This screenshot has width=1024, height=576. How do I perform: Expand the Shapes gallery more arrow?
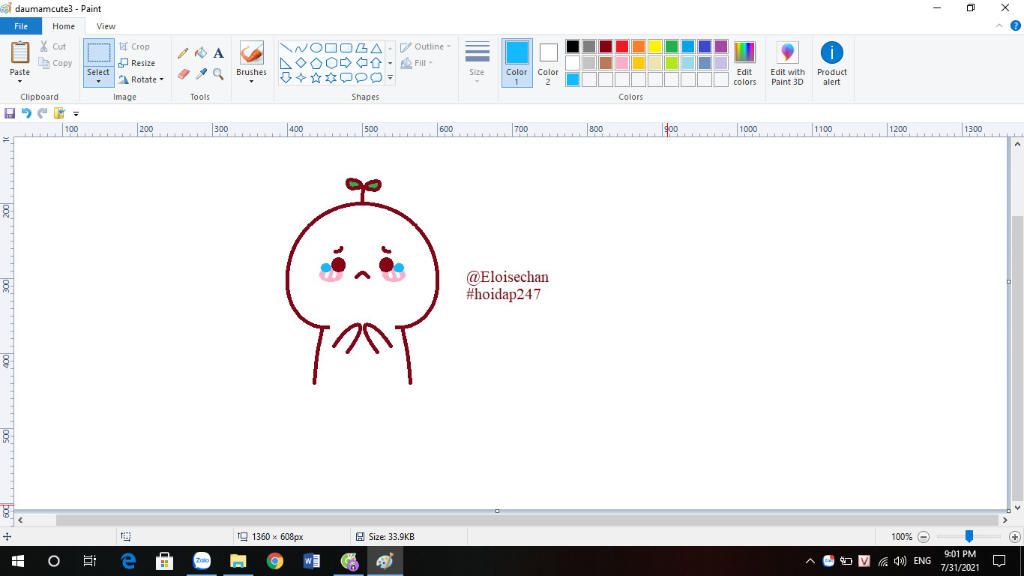pos(390,78)
